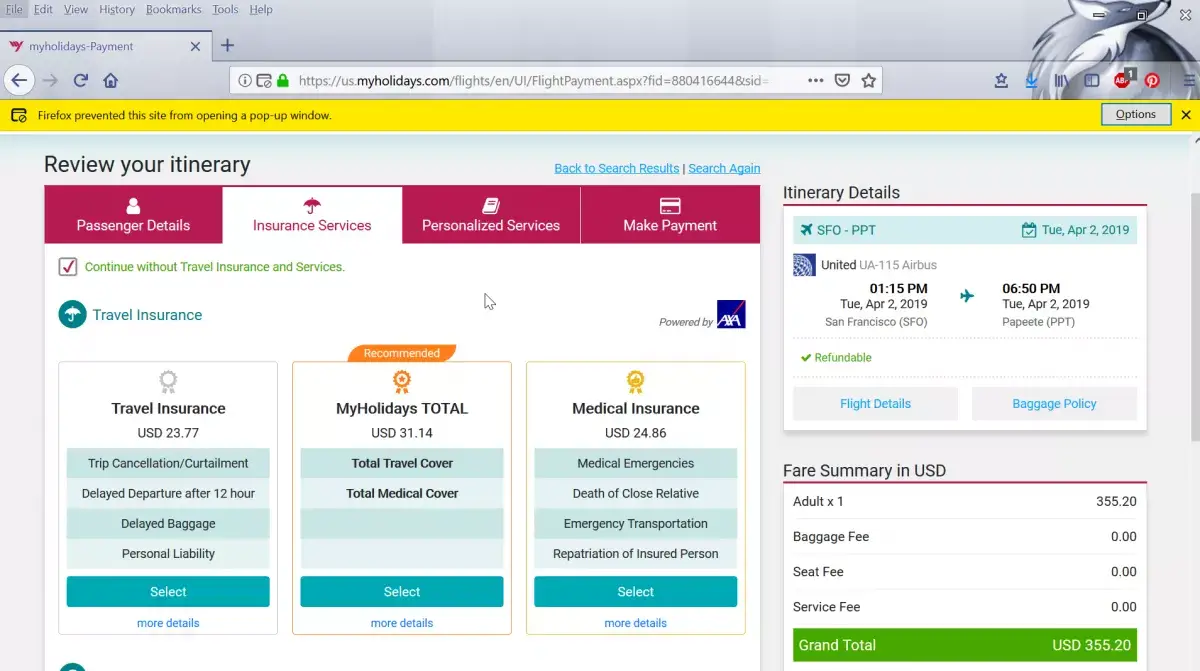Select the Medical Insurance plan button
1200x671 pixels.
[635, 592]
